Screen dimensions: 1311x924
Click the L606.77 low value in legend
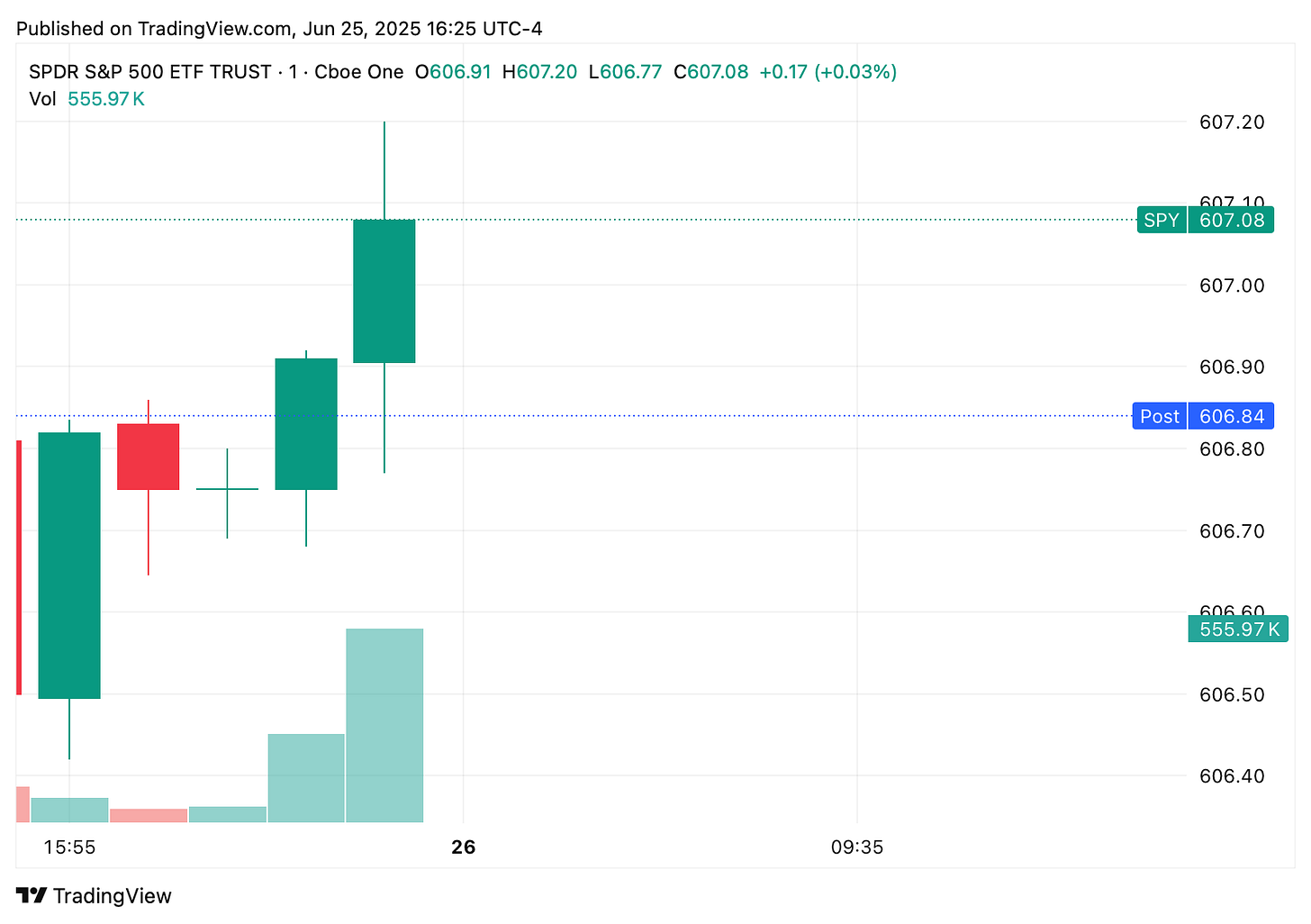[x=625, y=72]
